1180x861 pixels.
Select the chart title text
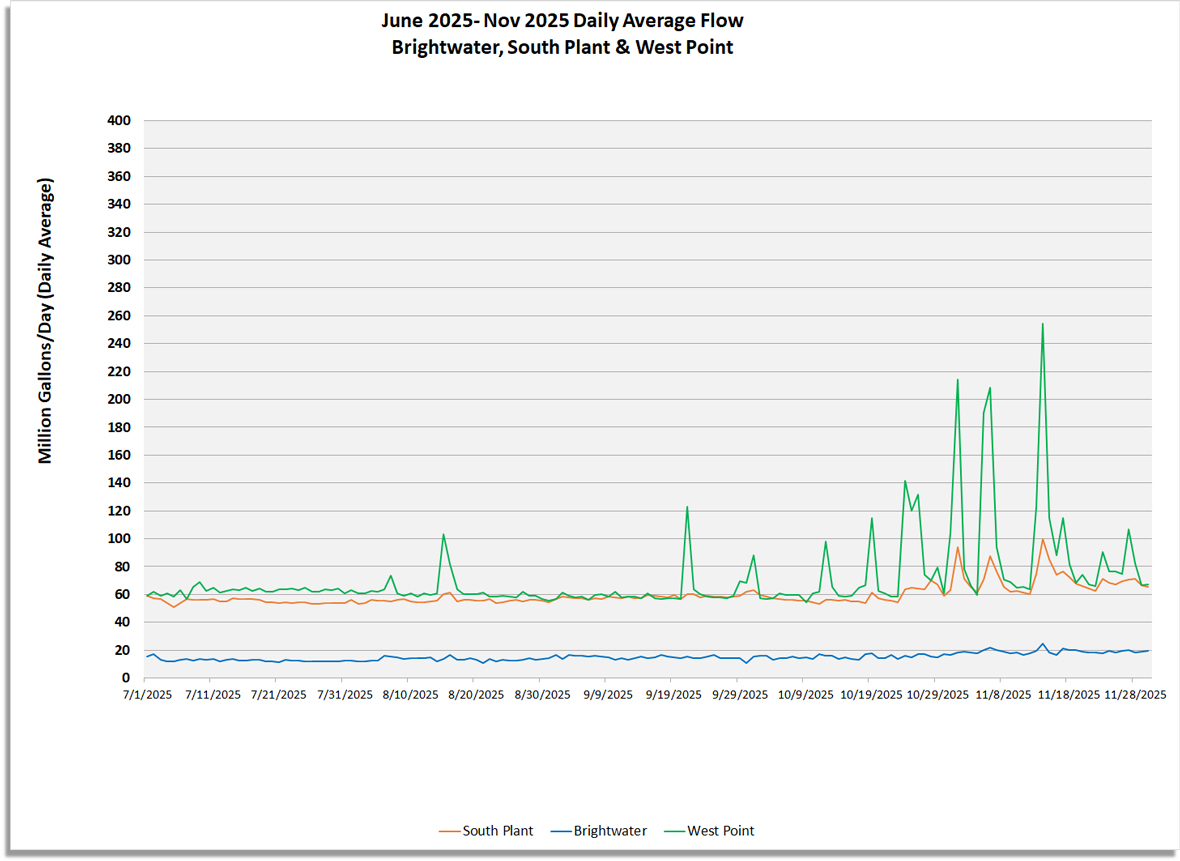560,20
